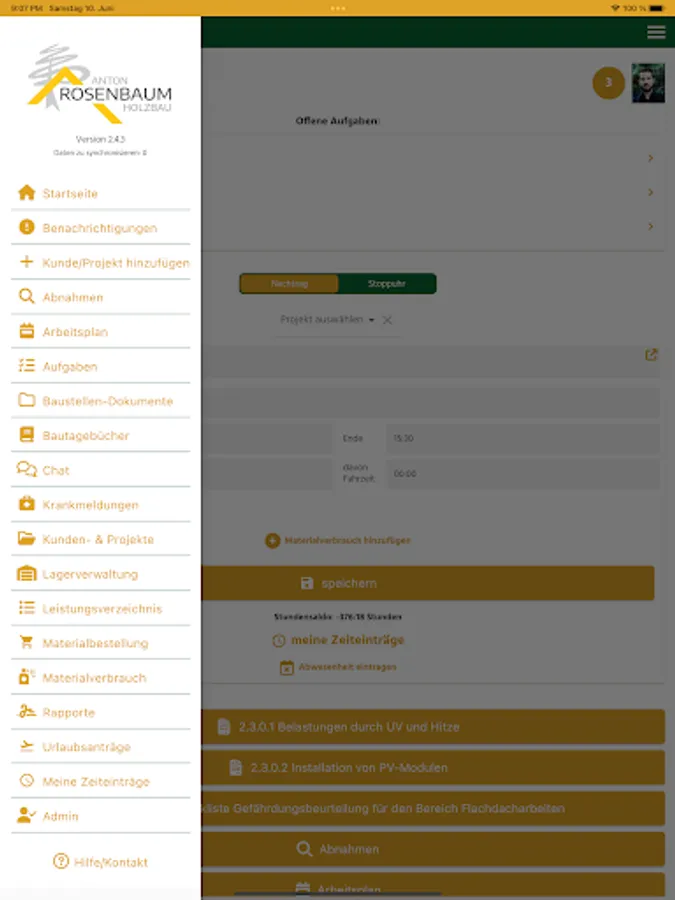This screenshot has width=675, height=900.
Task: Click the Chat speech bubbles icon
Action: tap(26, 470)
